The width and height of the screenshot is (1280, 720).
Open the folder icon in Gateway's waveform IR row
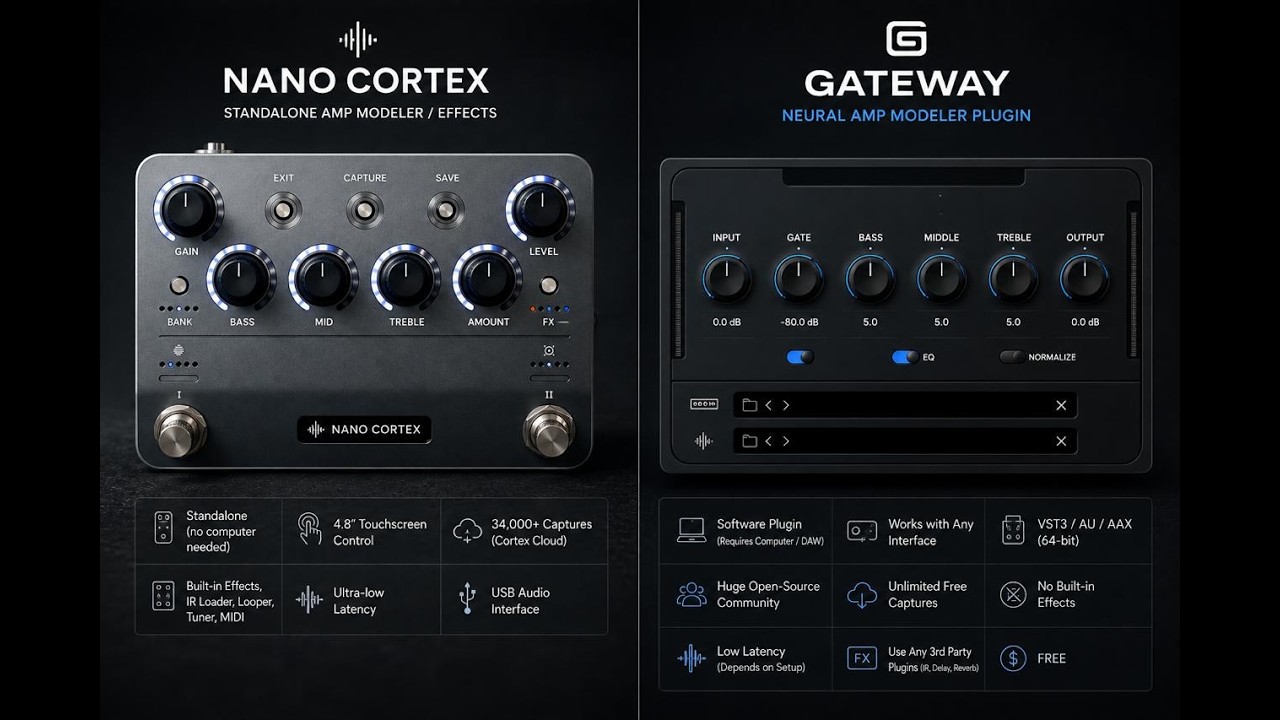(x=749, y=441)
